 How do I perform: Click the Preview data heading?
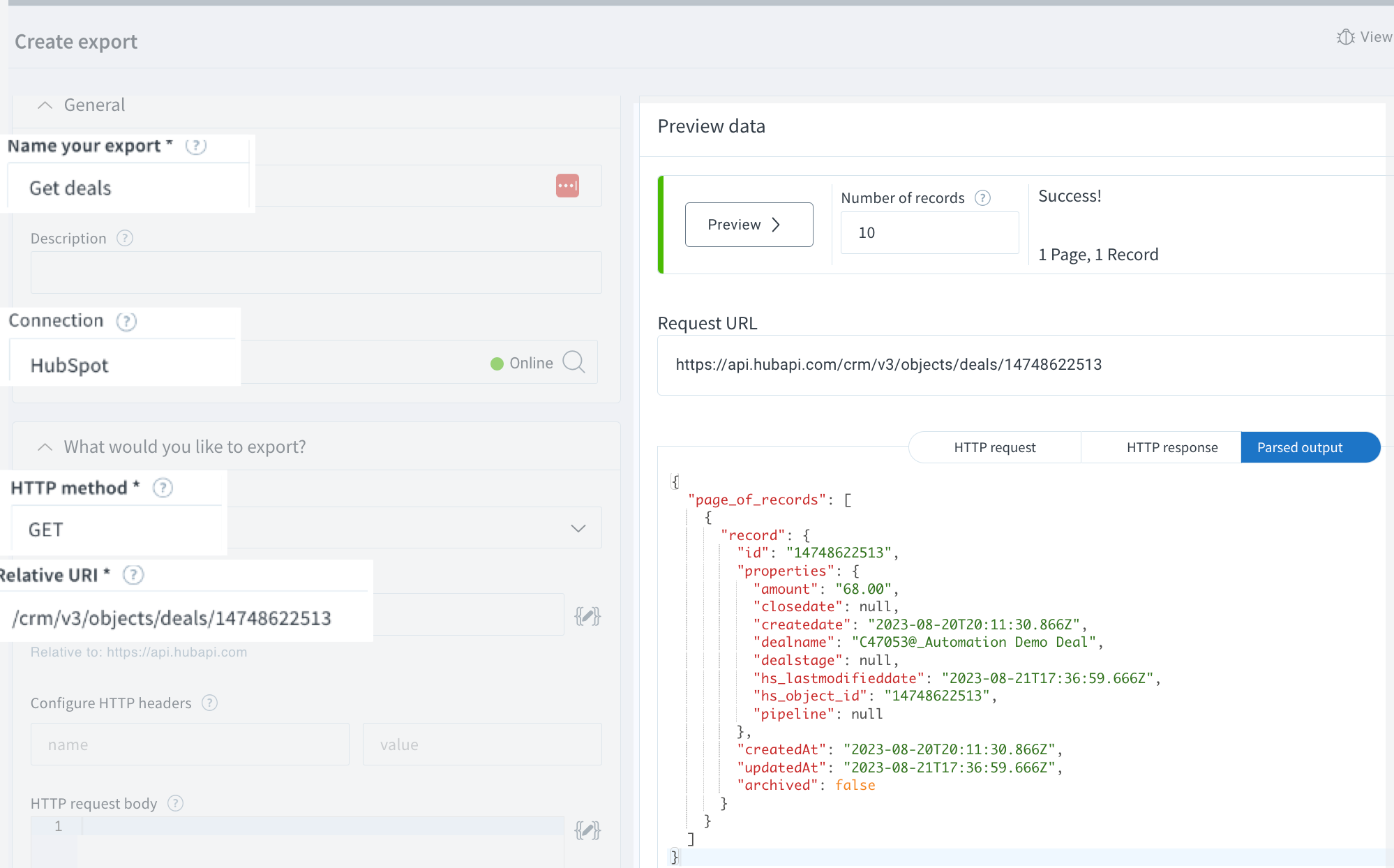click(711, 126)
